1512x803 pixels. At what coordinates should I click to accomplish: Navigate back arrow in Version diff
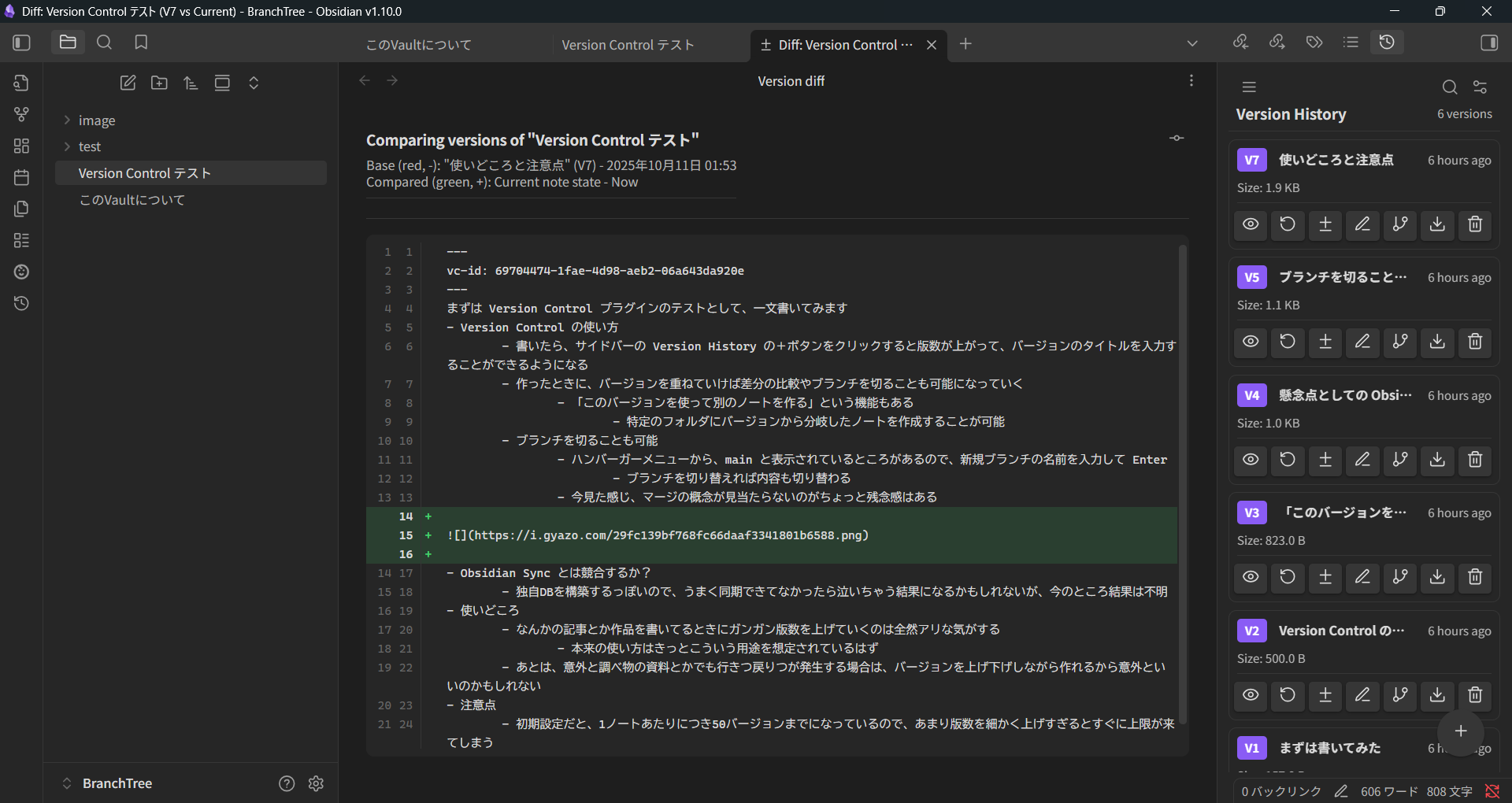coord(365,80)
